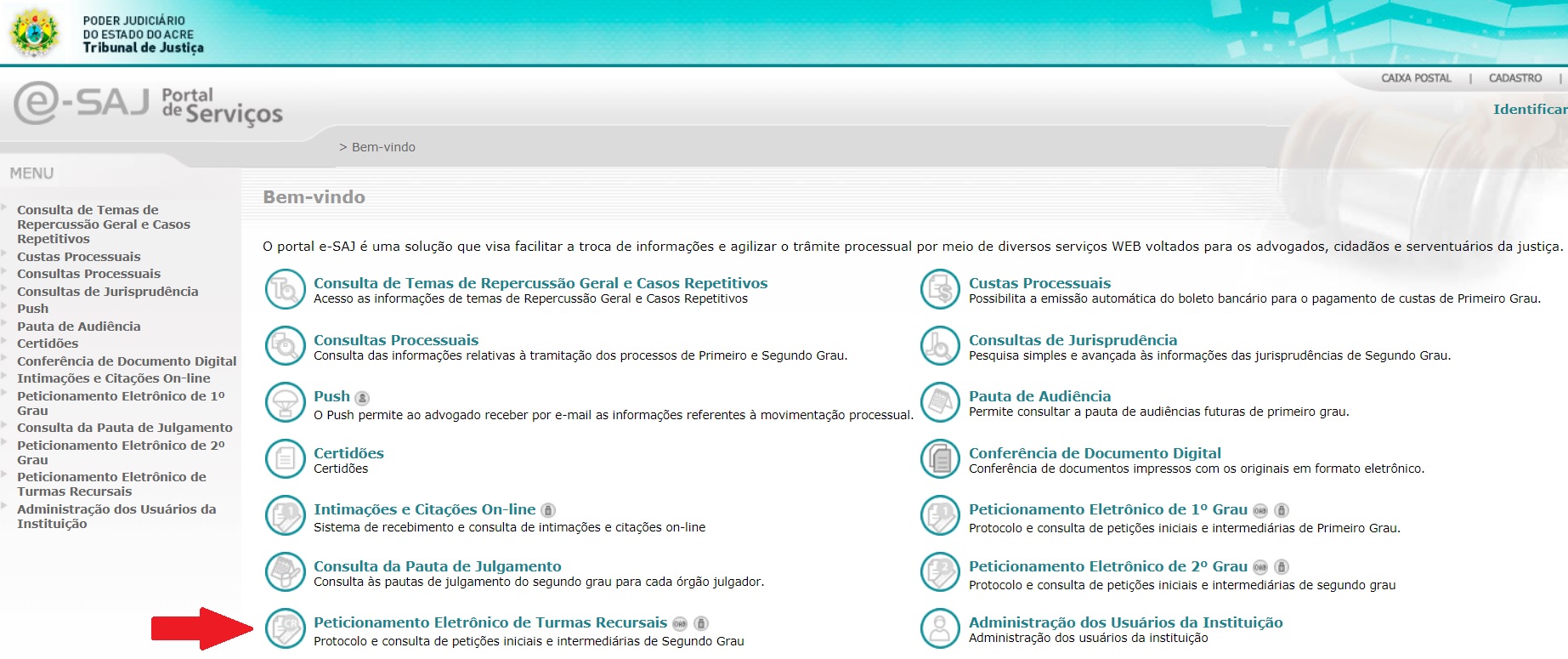1568x659 pixels.
Task: Click the Custas Processuais circular icon
Action: point(940,289)
